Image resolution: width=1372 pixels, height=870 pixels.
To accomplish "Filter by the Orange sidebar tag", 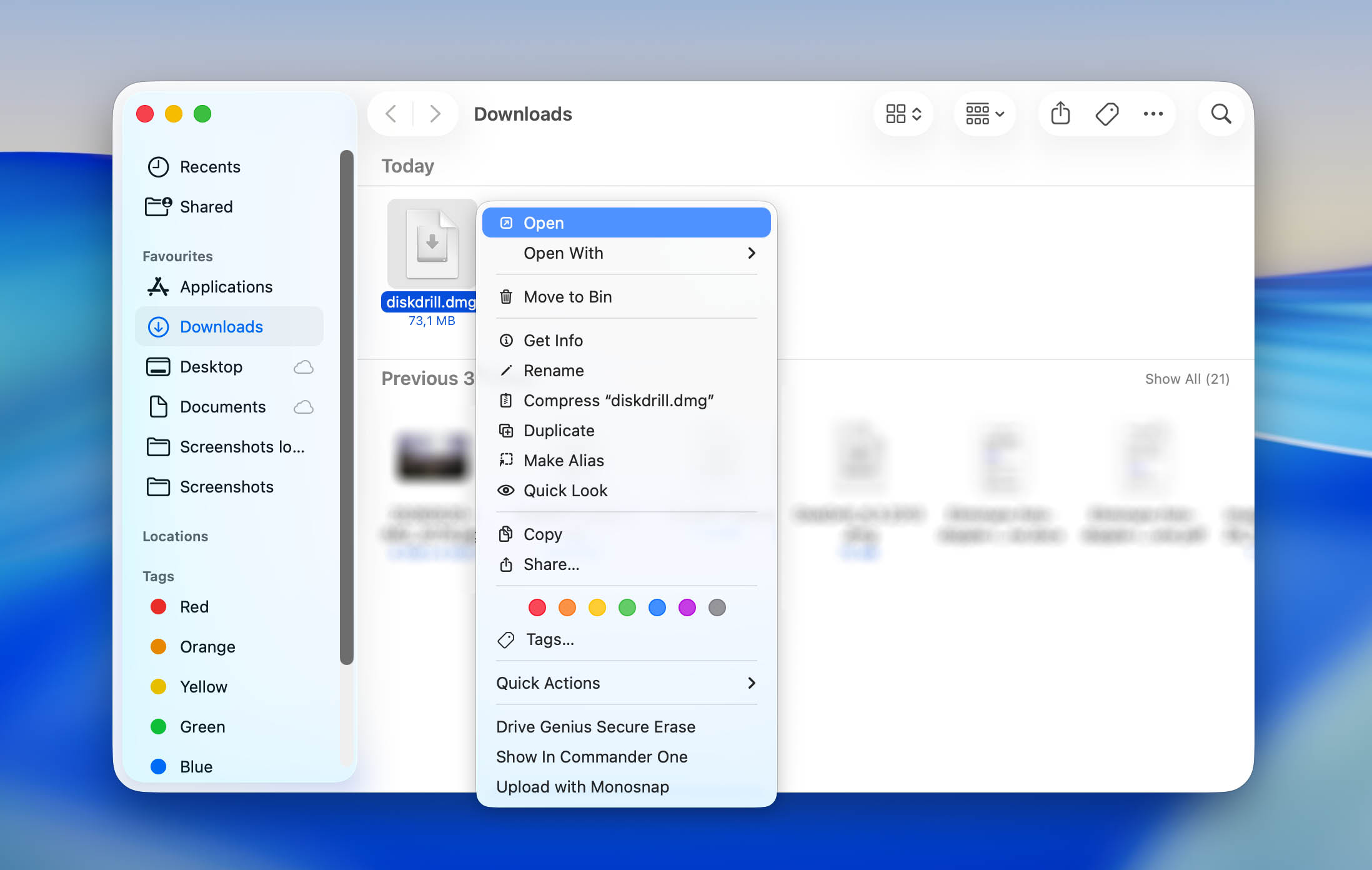I will (x=229, y=647).
